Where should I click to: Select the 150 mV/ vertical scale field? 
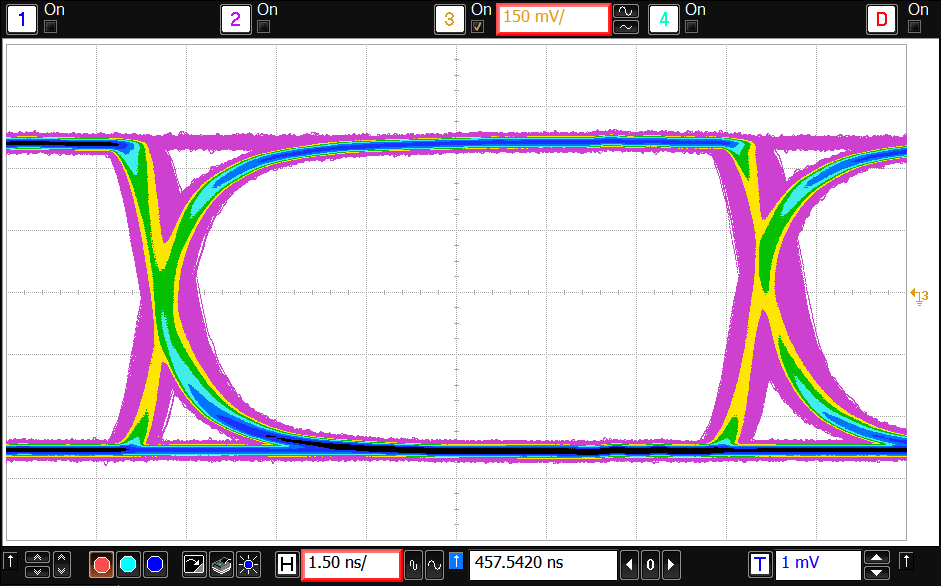(553, 17)
